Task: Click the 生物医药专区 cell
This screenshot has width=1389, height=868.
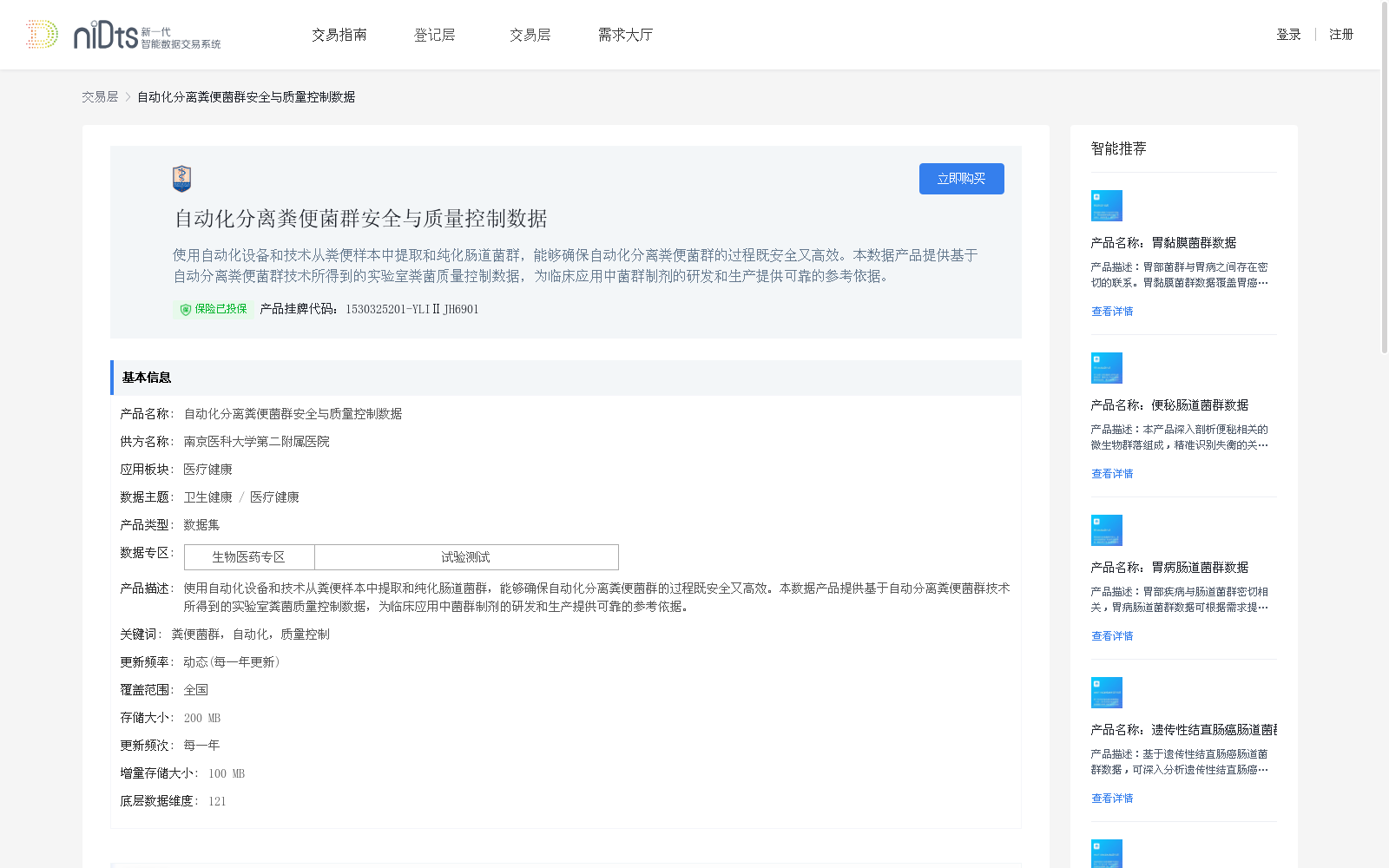Action: coord(249,557)
